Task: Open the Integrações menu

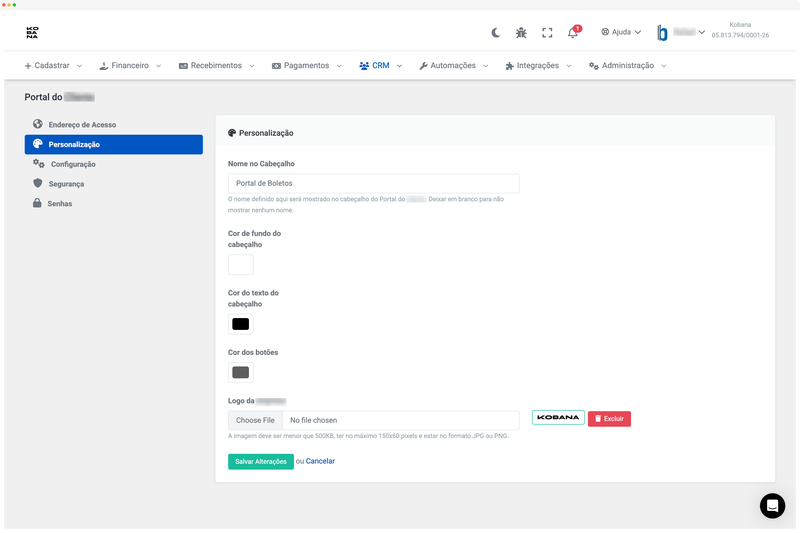Action: click(538, 65)
